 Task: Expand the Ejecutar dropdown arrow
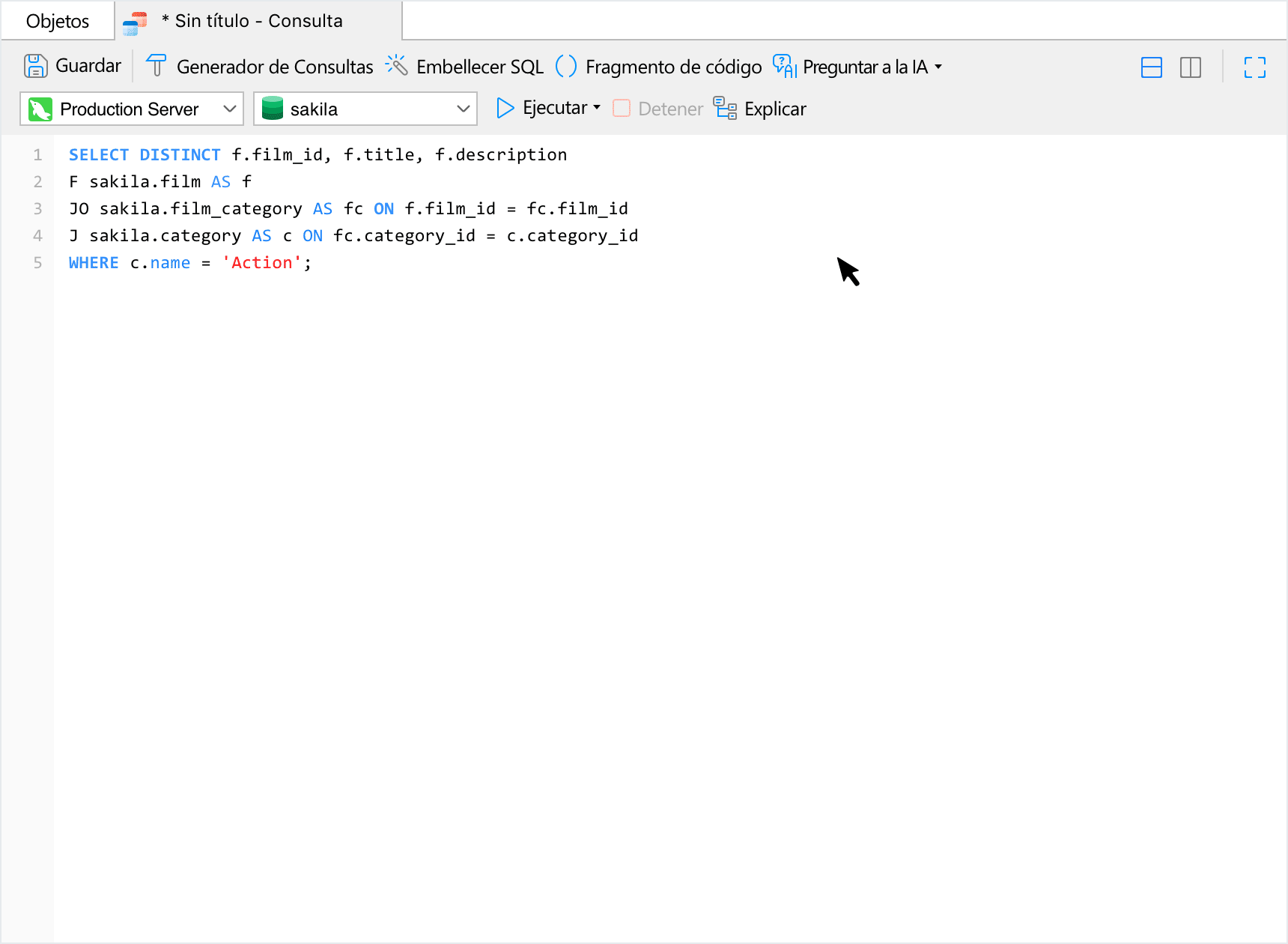pyautogui.click(x=597, y=108)
